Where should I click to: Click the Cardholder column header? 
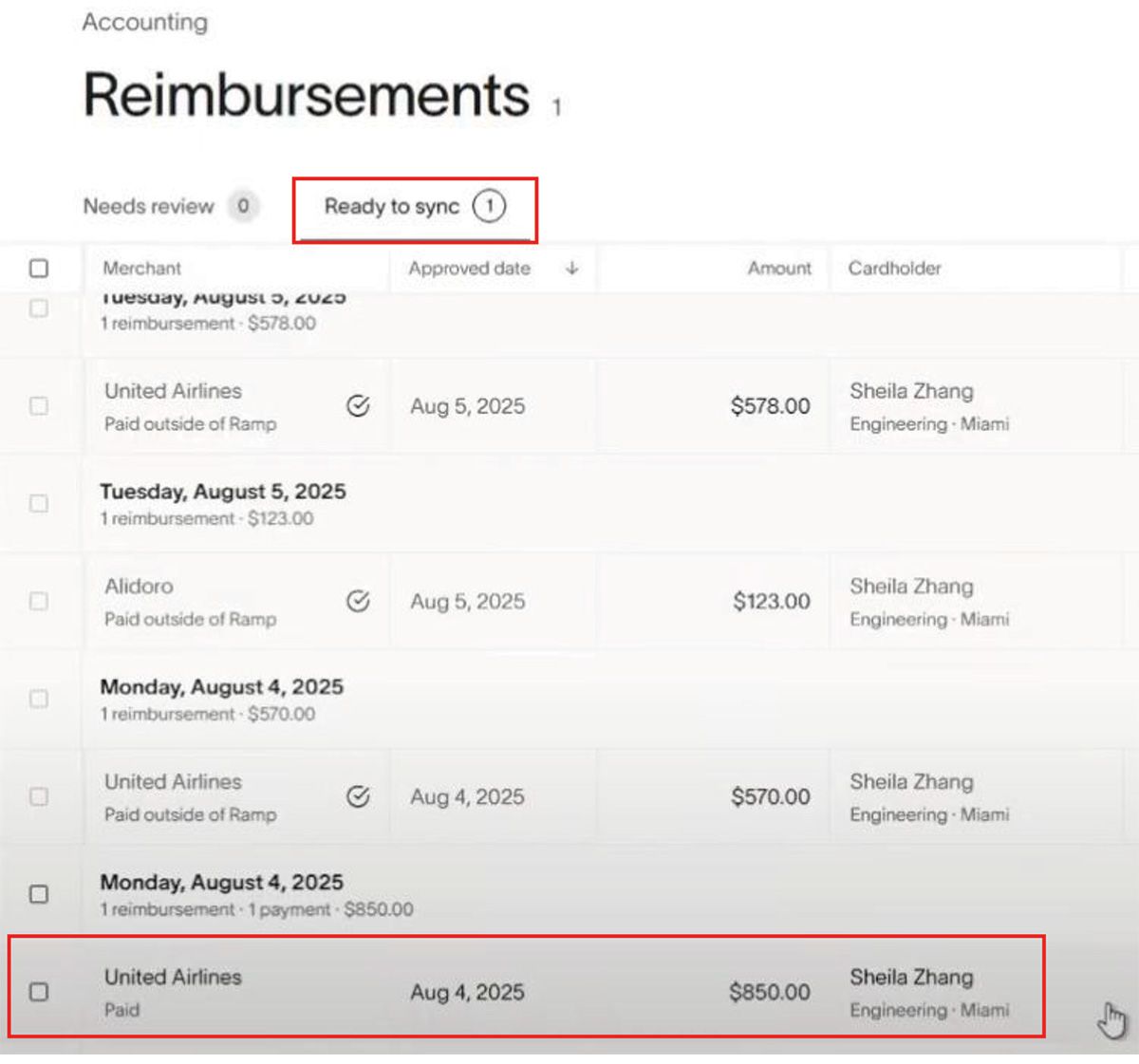(894, 269)
